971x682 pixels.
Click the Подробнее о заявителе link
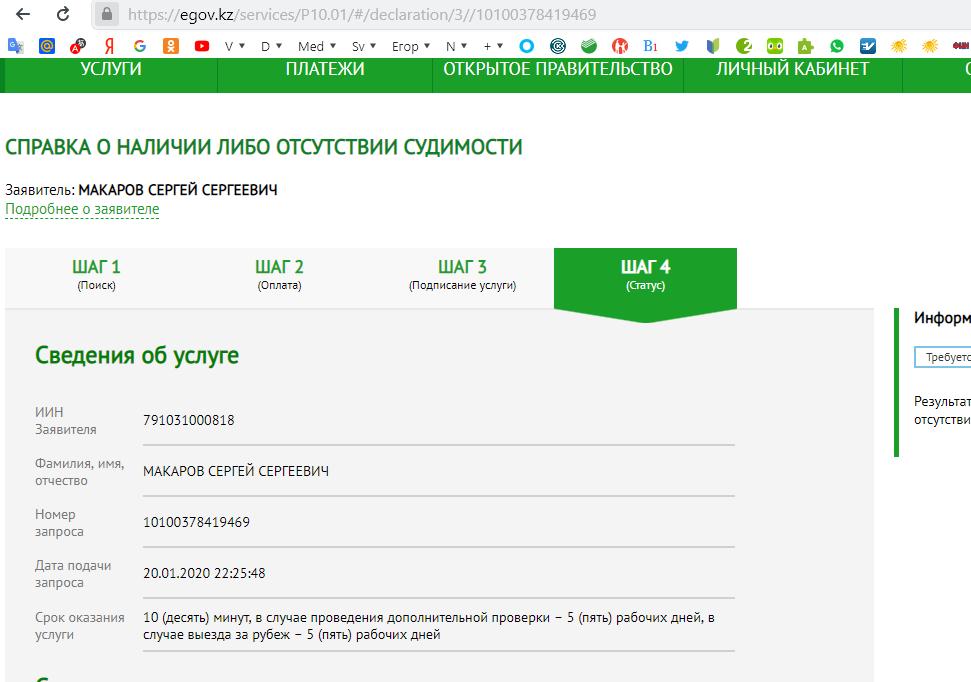[82, 209]
